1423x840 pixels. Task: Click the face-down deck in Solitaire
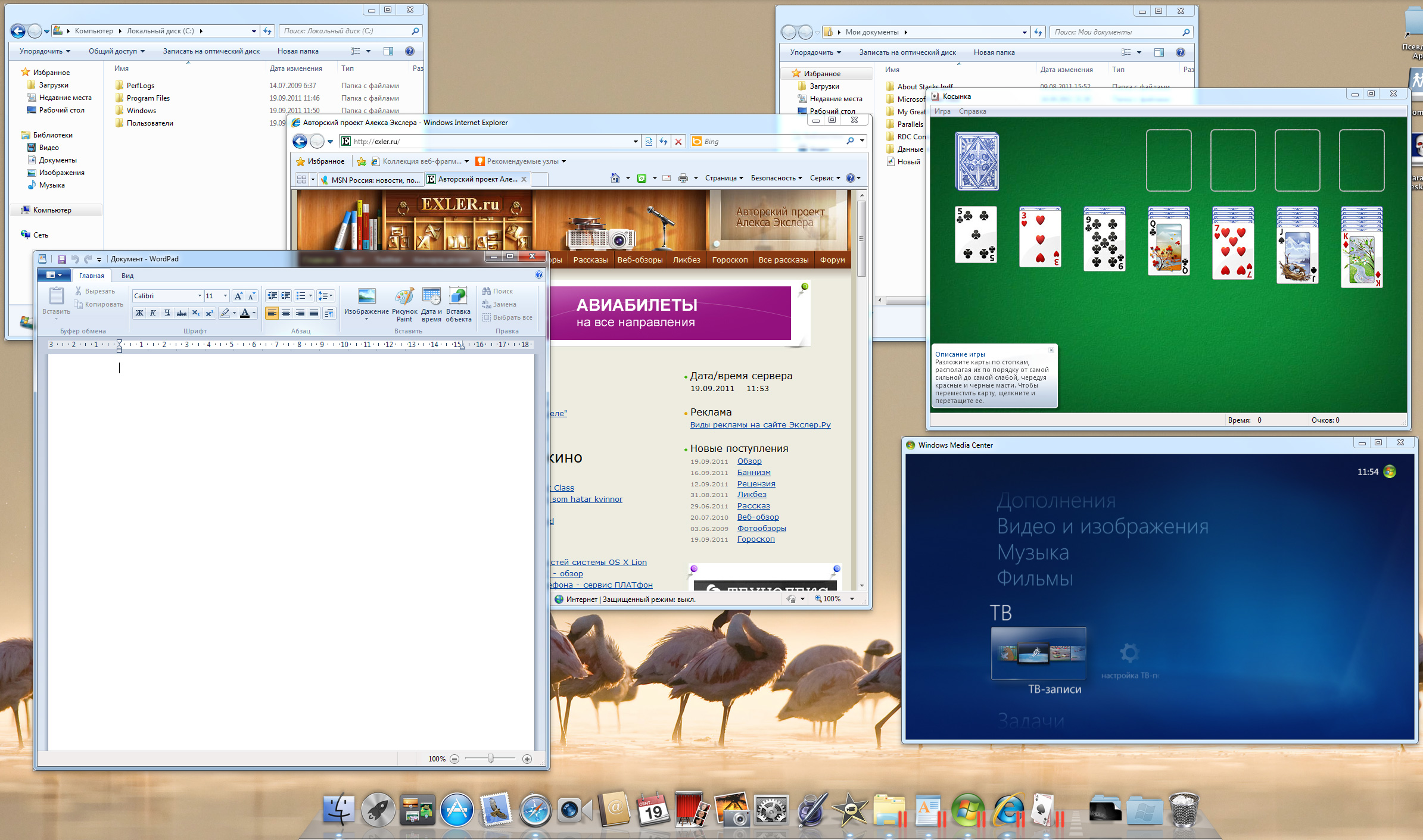point(977,161)
